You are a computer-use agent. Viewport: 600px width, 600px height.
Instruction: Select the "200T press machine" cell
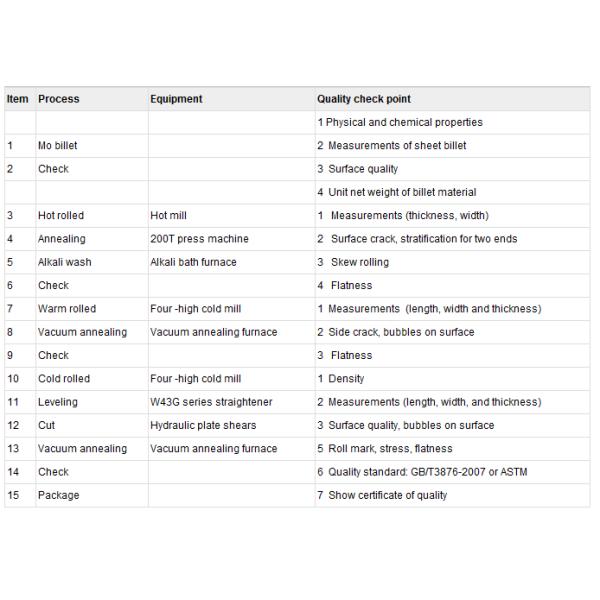[199, 239]
